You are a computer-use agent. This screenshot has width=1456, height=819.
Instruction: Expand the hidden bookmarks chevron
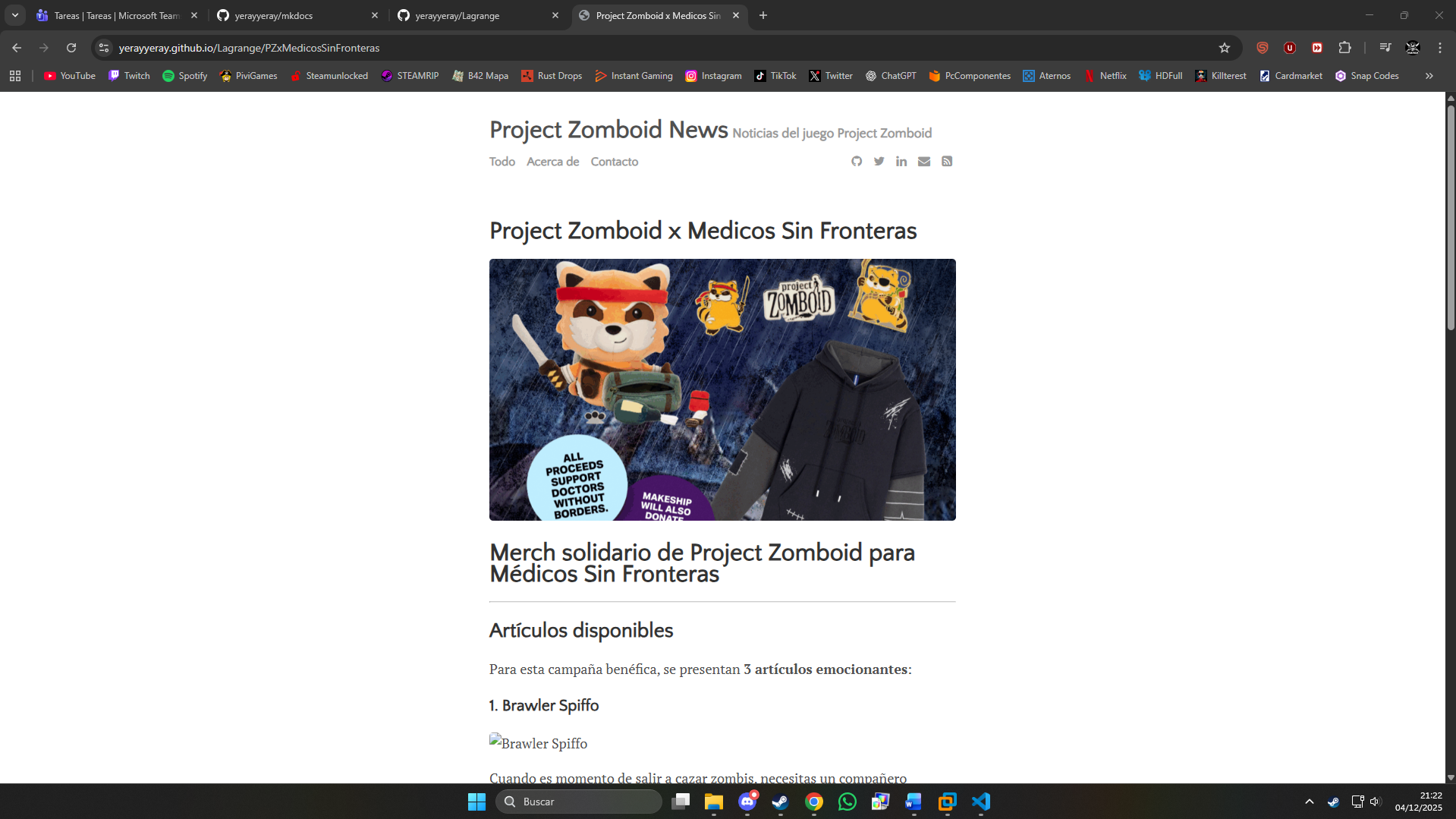pos(1429,76)
